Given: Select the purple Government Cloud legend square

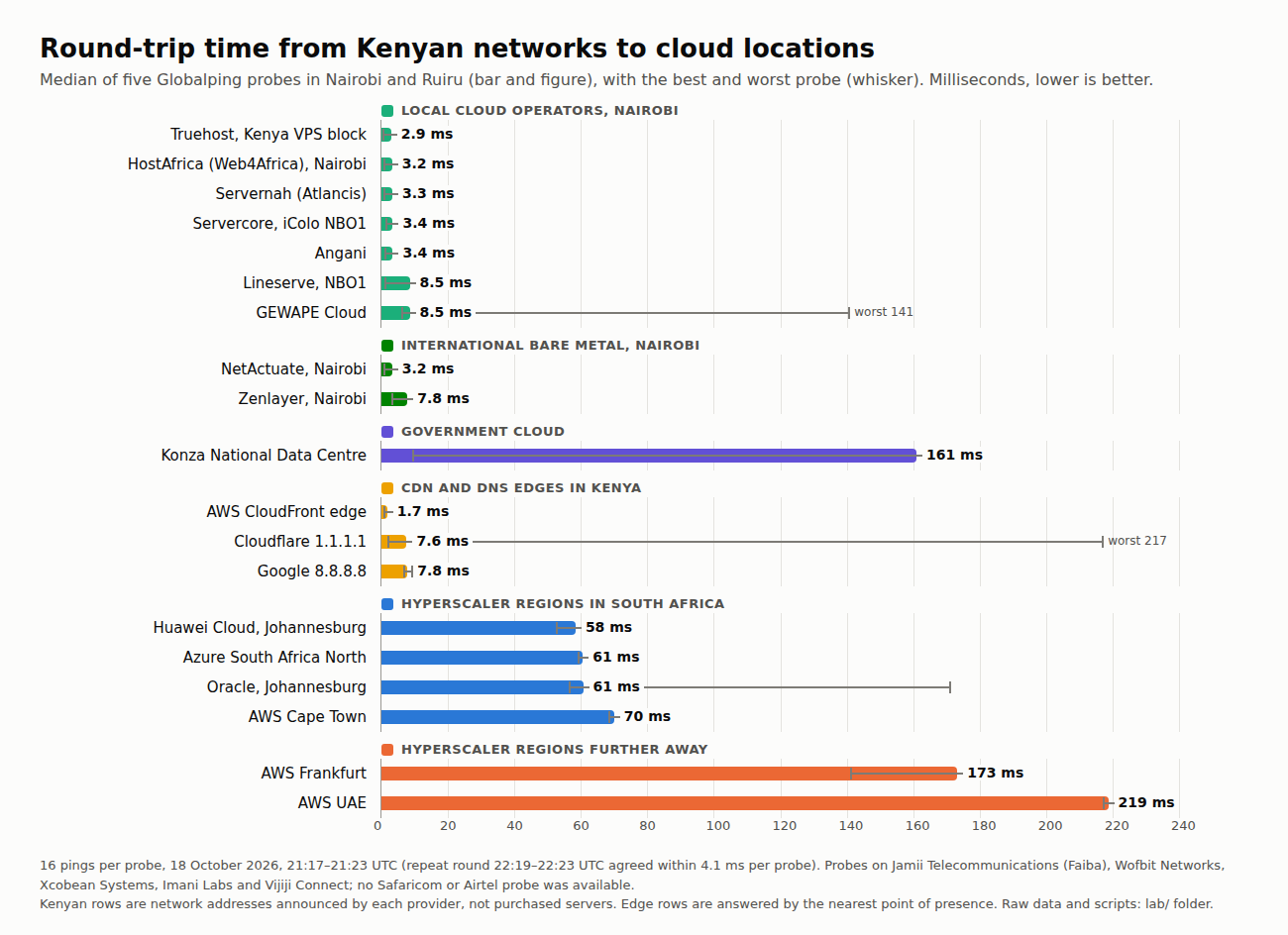Looking at the screenshot, I should click(387, 432).
